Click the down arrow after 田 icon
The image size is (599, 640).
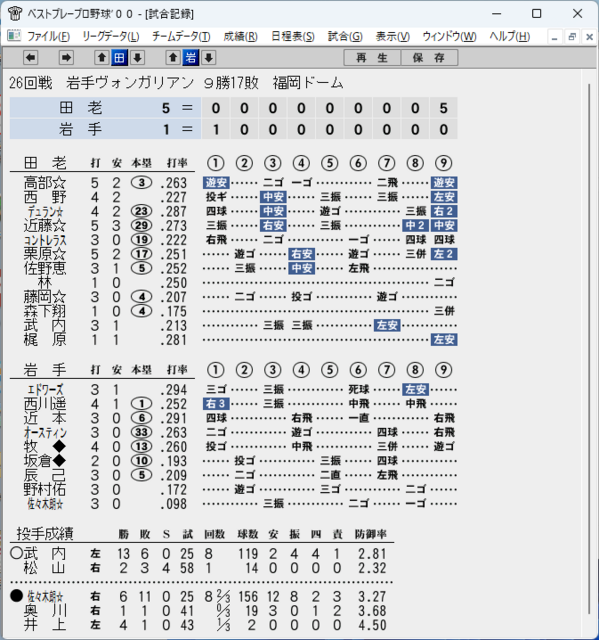tap(138, 58)
